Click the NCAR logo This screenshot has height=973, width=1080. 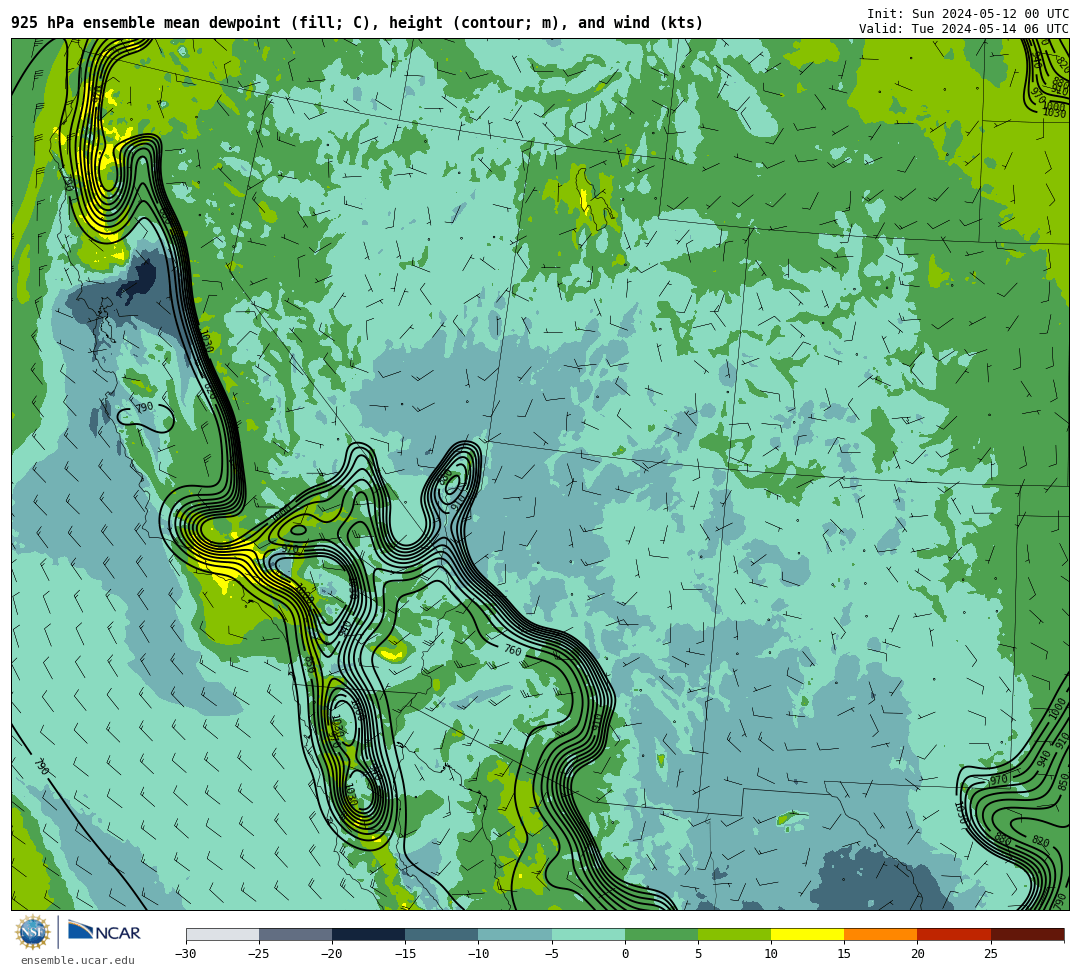pos(104,932)
